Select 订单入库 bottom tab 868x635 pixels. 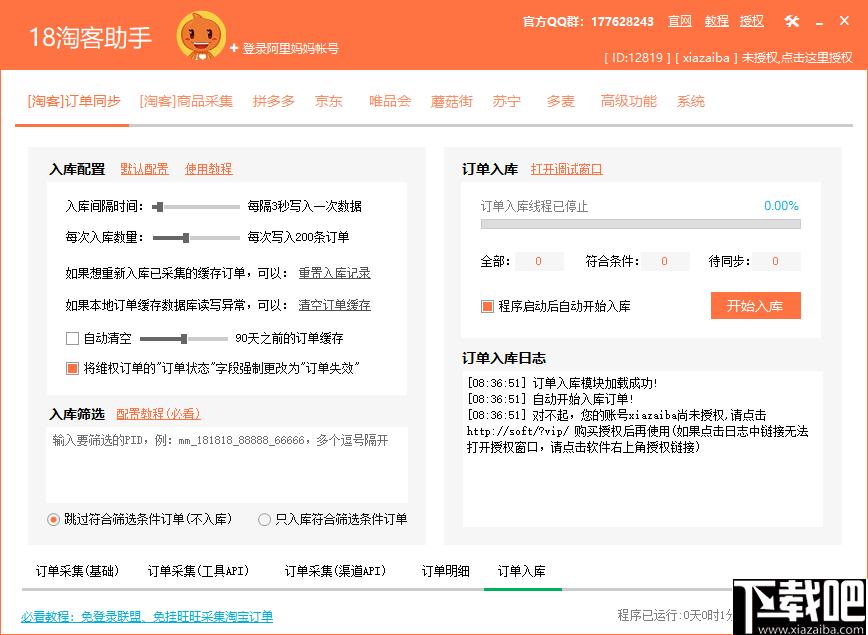click(x=521, y=571)
